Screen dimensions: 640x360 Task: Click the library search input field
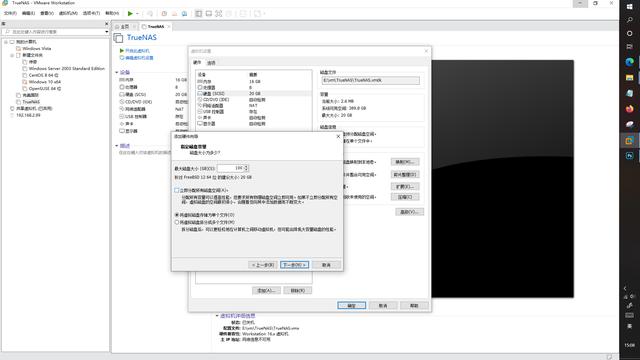tap(53, 31)
